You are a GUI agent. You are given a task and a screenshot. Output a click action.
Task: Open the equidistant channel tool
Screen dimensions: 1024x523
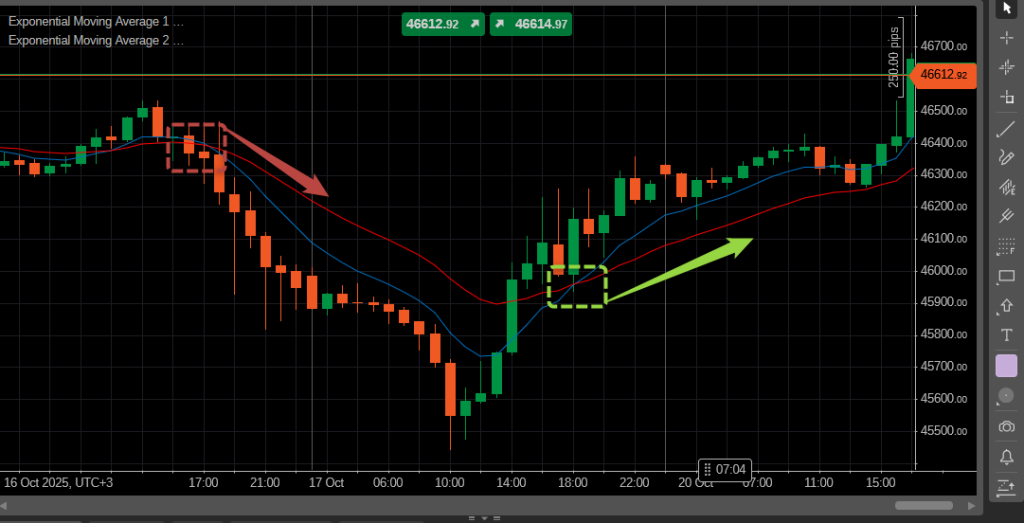1006,187
